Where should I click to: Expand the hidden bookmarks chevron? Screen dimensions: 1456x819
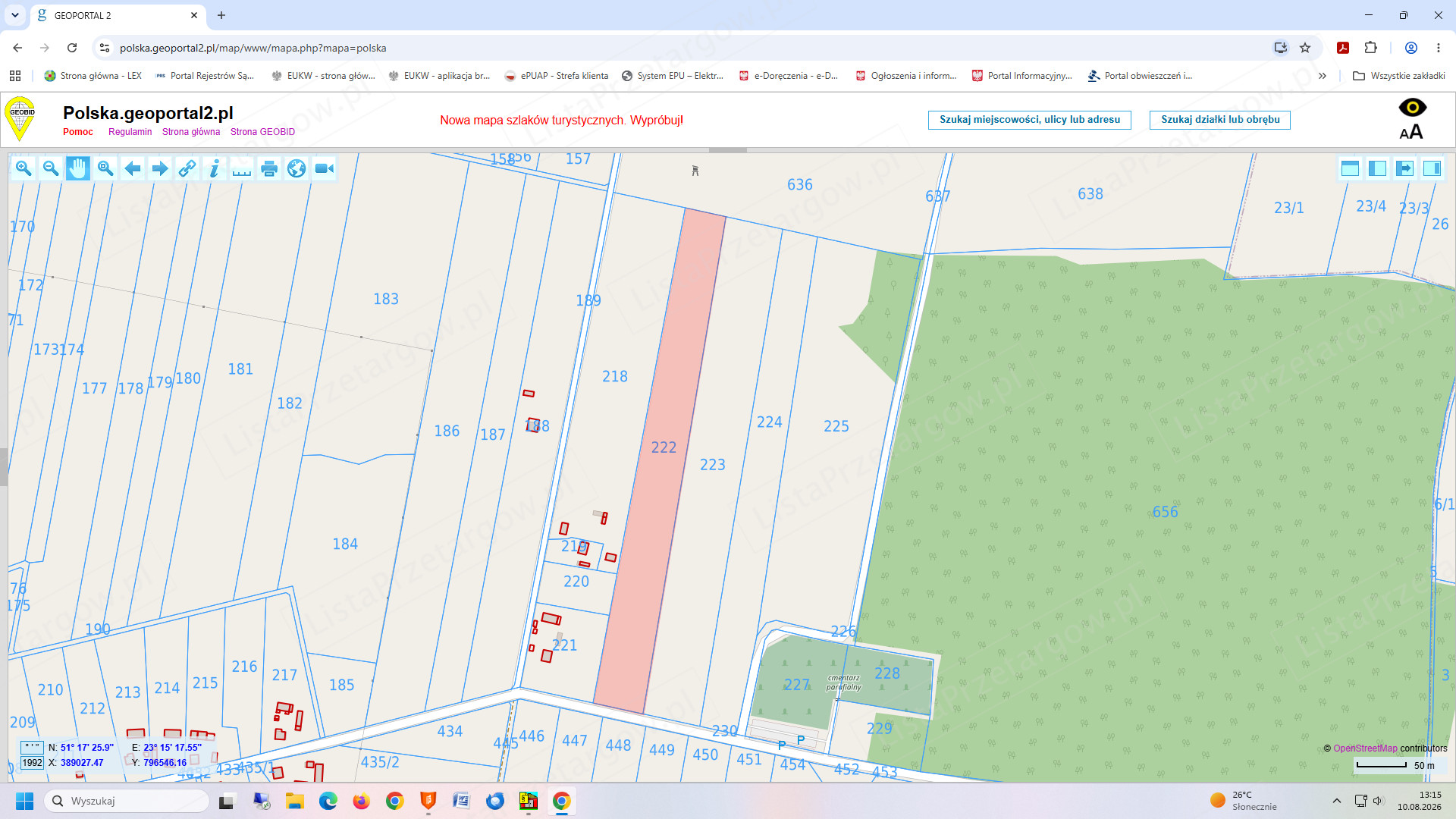click(x=1323, y=76)
